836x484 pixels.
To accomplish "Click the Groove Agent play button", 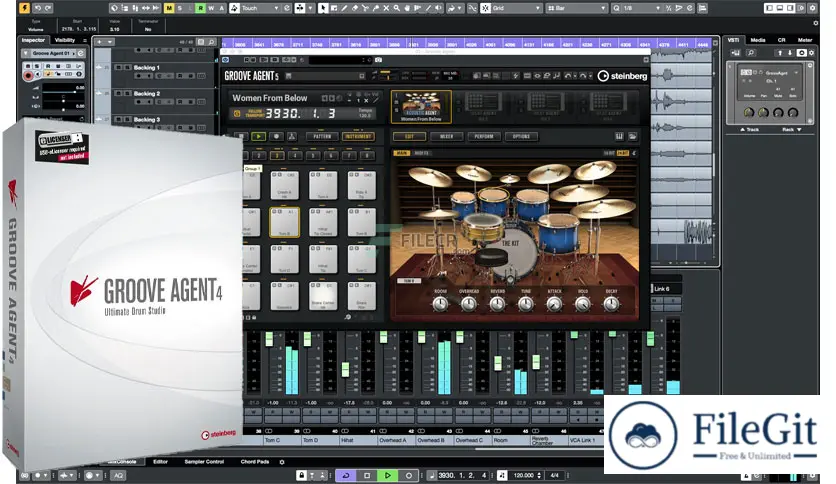I will coord(259,136).
